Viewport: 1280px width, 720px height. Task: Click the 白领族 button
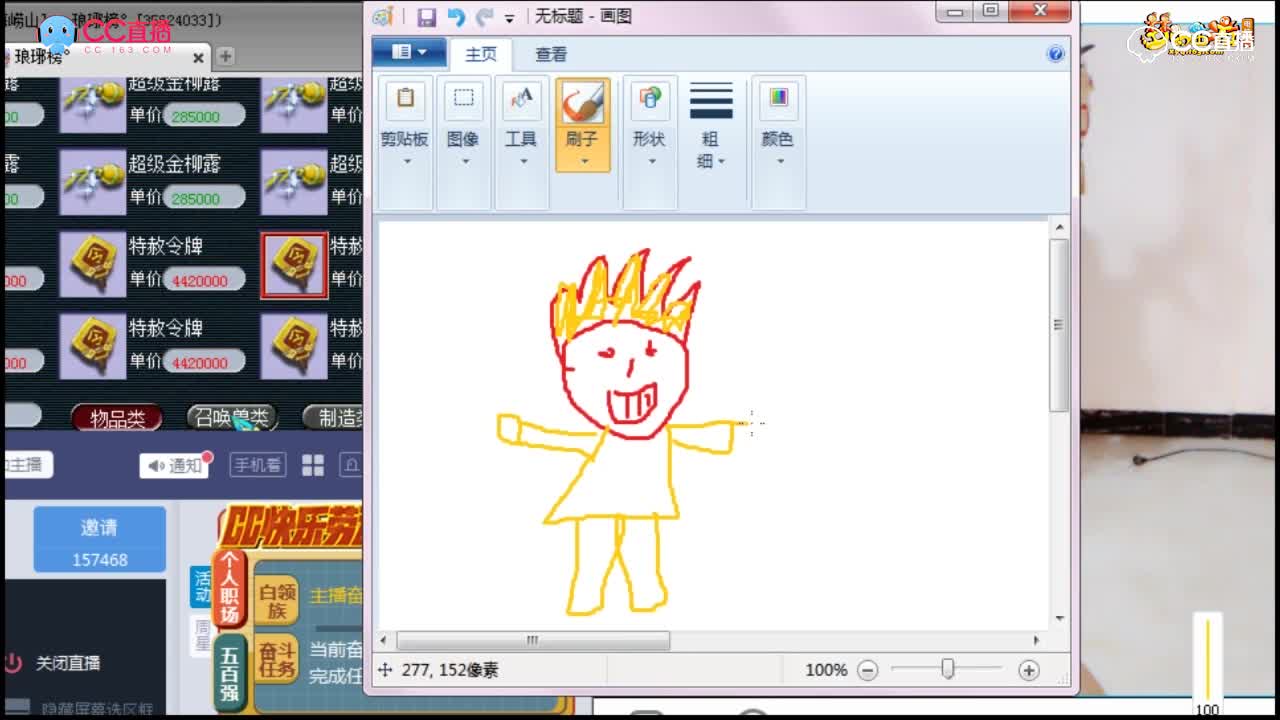pos(277,599)
